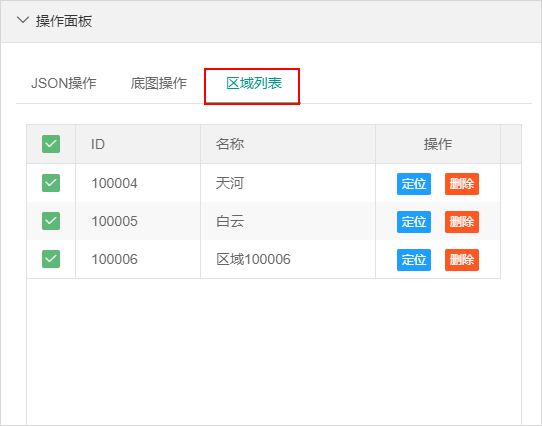Uncheck the checkbox for row 100004
The height and width of the screenshot is (426, 542).
click(x=51, y=183)
